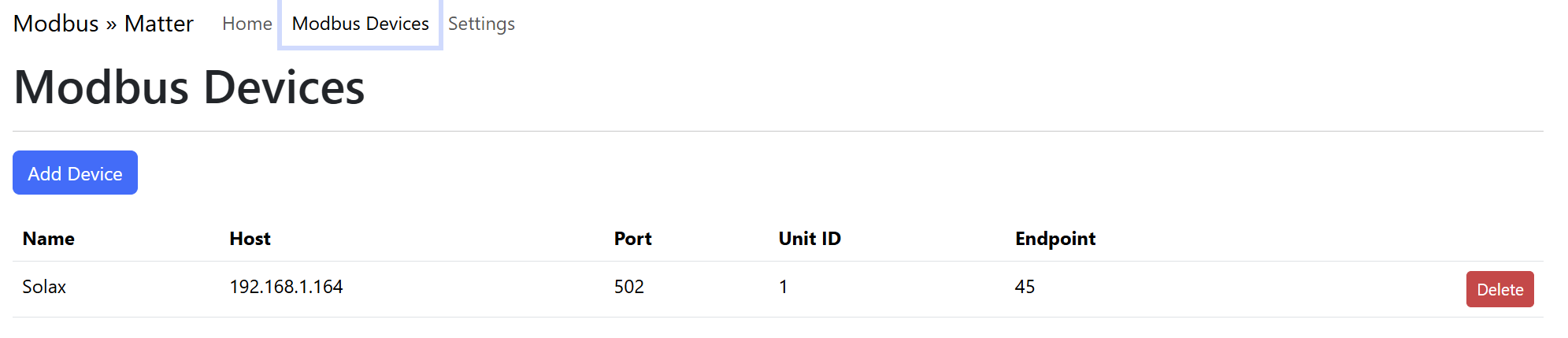Screen dimensions: 1568x338
Task: Click the large Modbus Devices page heading
Action: point(189,87)
